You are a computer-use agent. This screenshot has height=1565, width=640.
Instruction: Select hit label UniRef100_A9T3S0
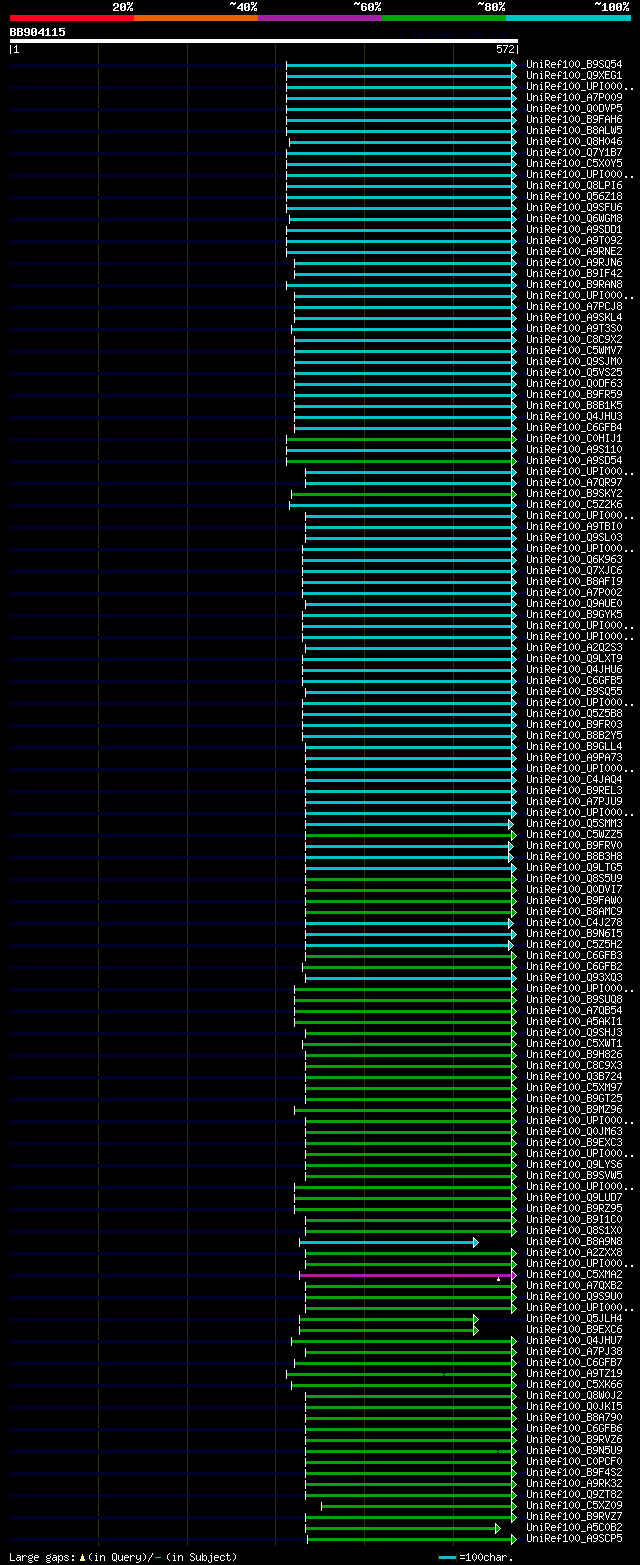point(574,328)
